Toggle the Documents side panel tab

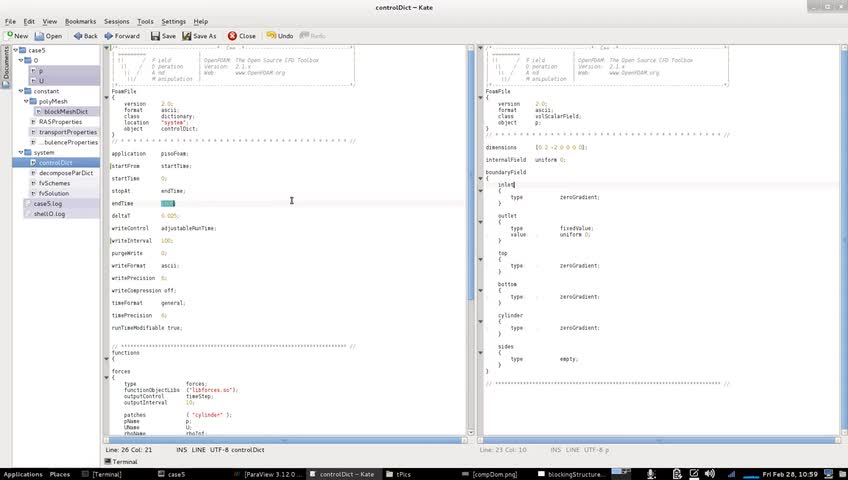5,67
